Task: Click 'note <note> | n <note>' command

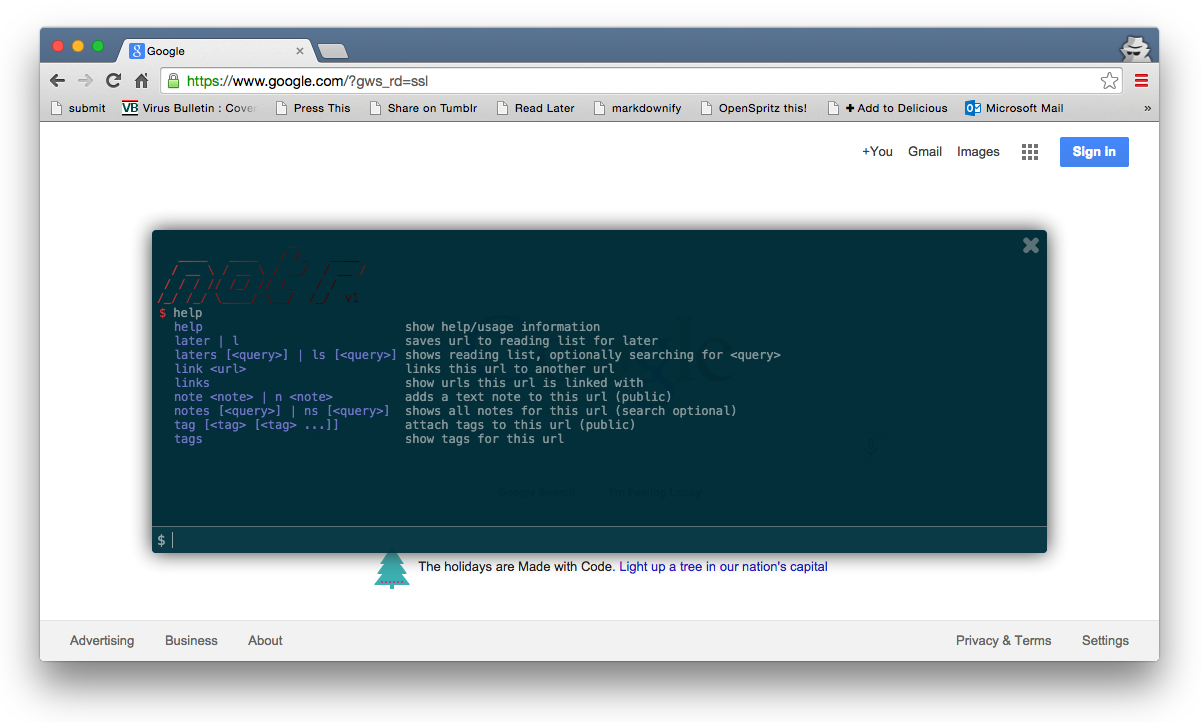Action: (253, 397)
